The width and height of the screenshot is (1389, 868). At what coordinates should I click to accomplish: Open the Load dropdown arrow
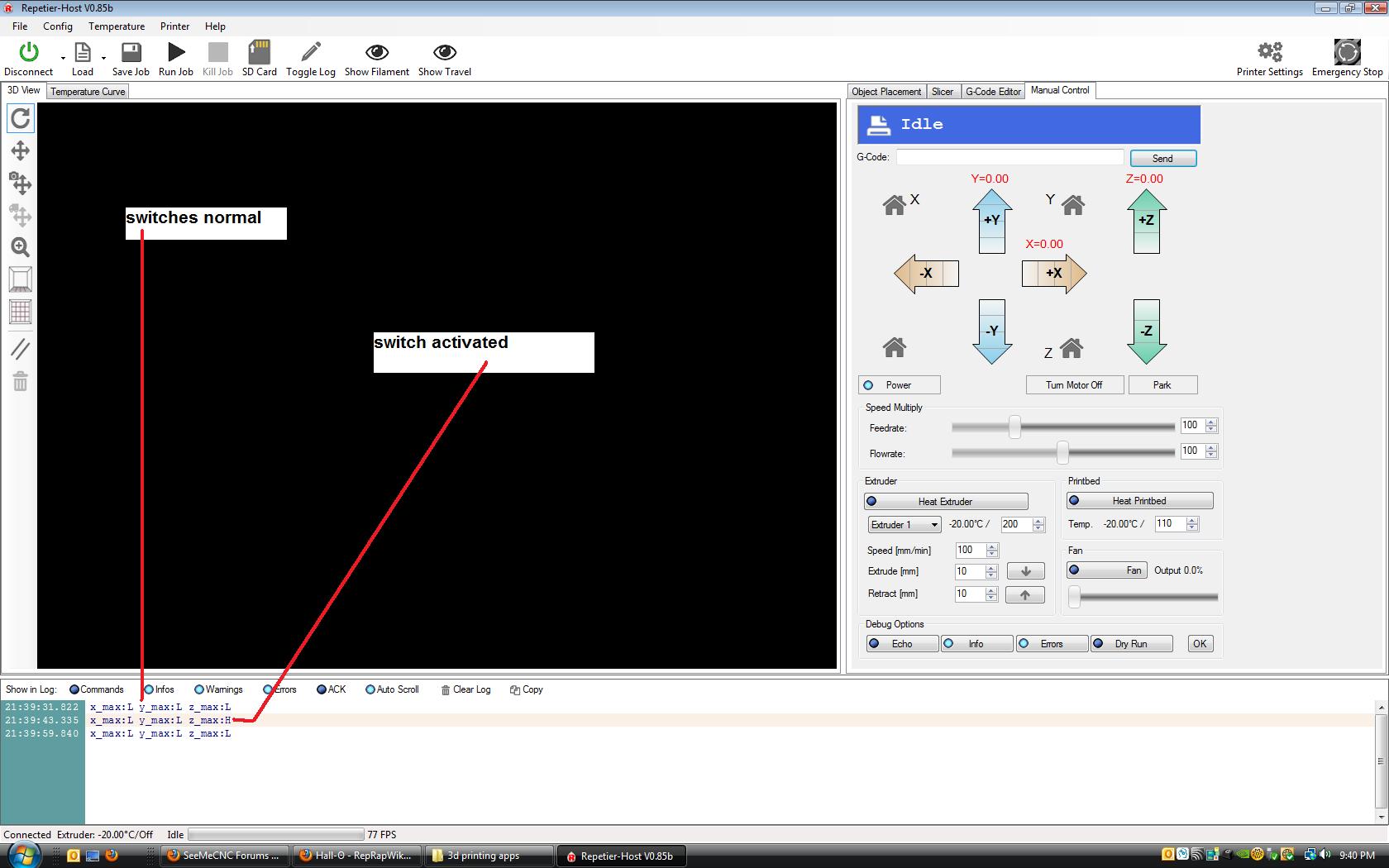tap(103, 58)
